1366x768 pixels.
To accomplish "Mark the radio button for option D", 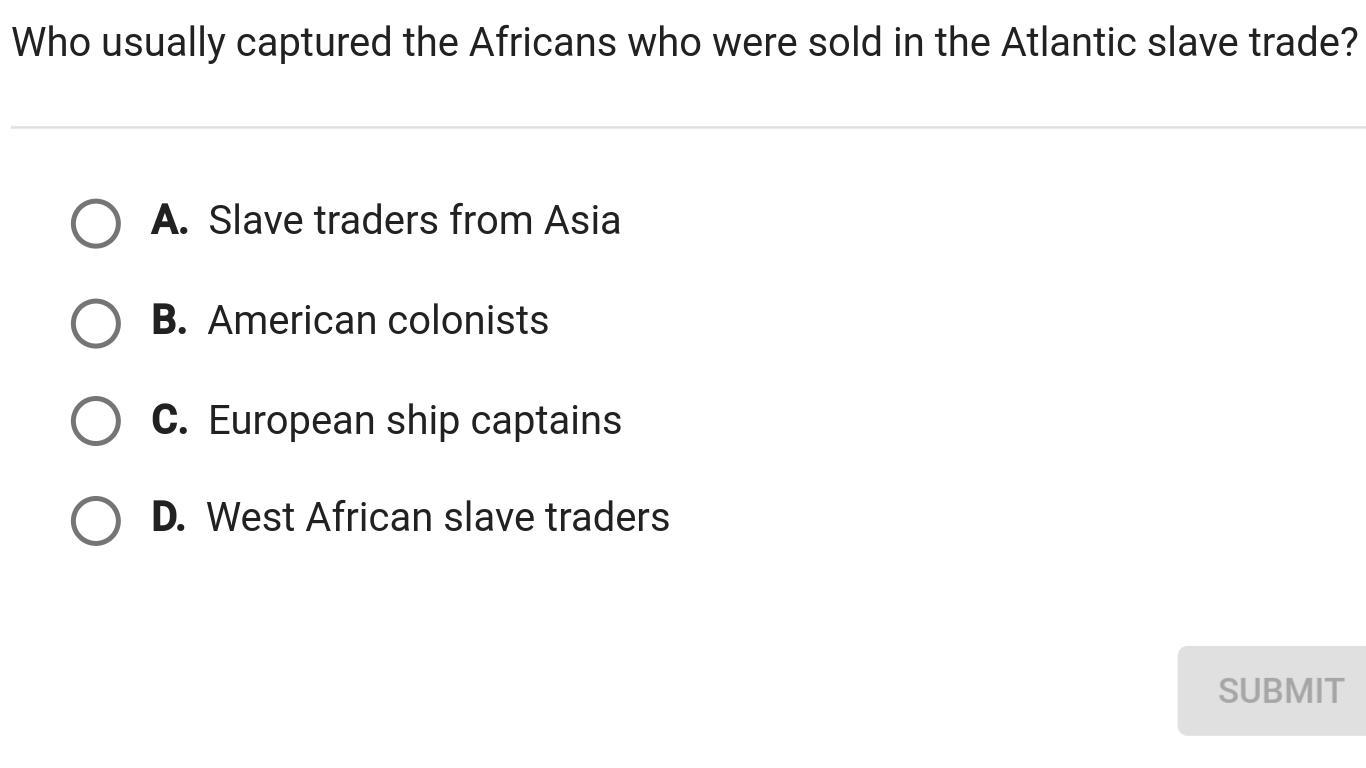I will 96,520.
